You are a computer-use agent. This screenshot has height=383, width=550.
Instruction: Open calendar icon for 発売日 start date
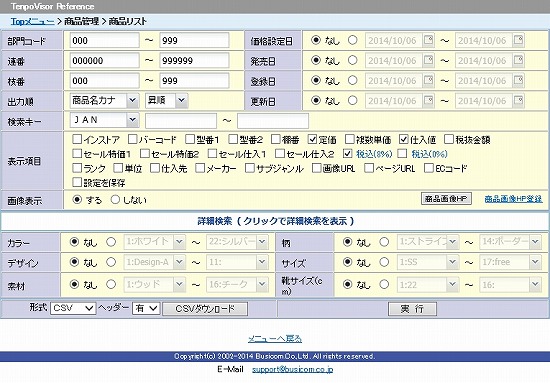pyautogui.click(x=428, y=60)
